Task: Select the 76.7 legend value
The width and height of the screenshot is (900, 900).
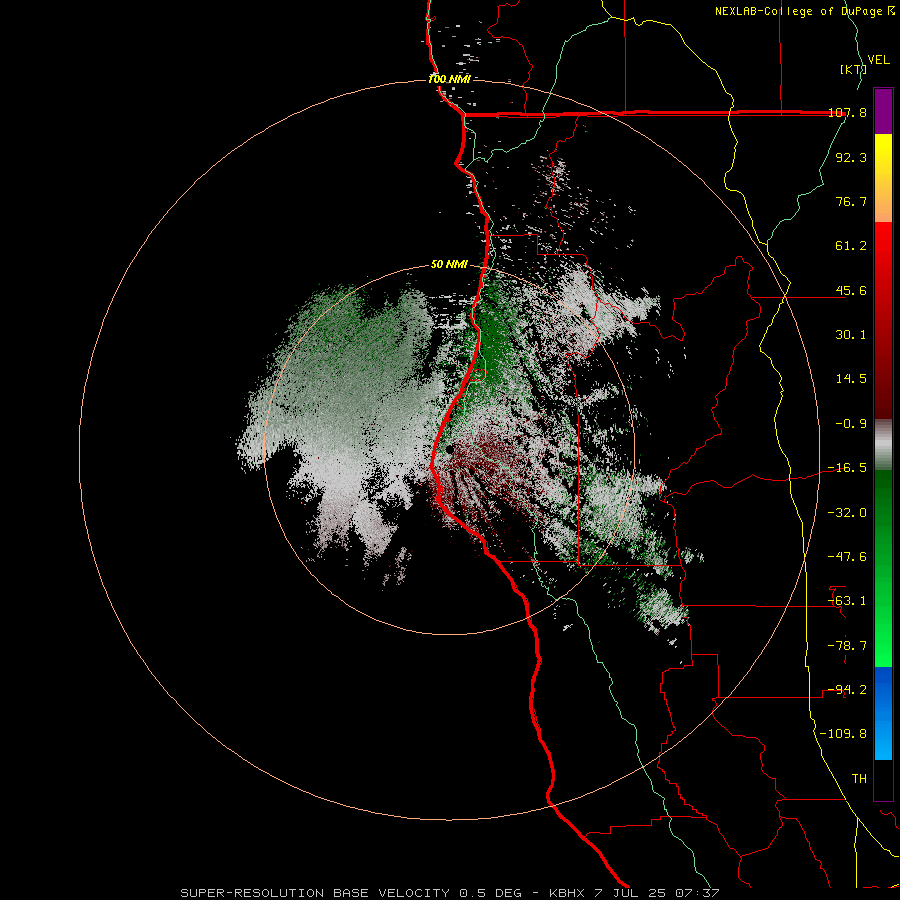Action: 851,201
